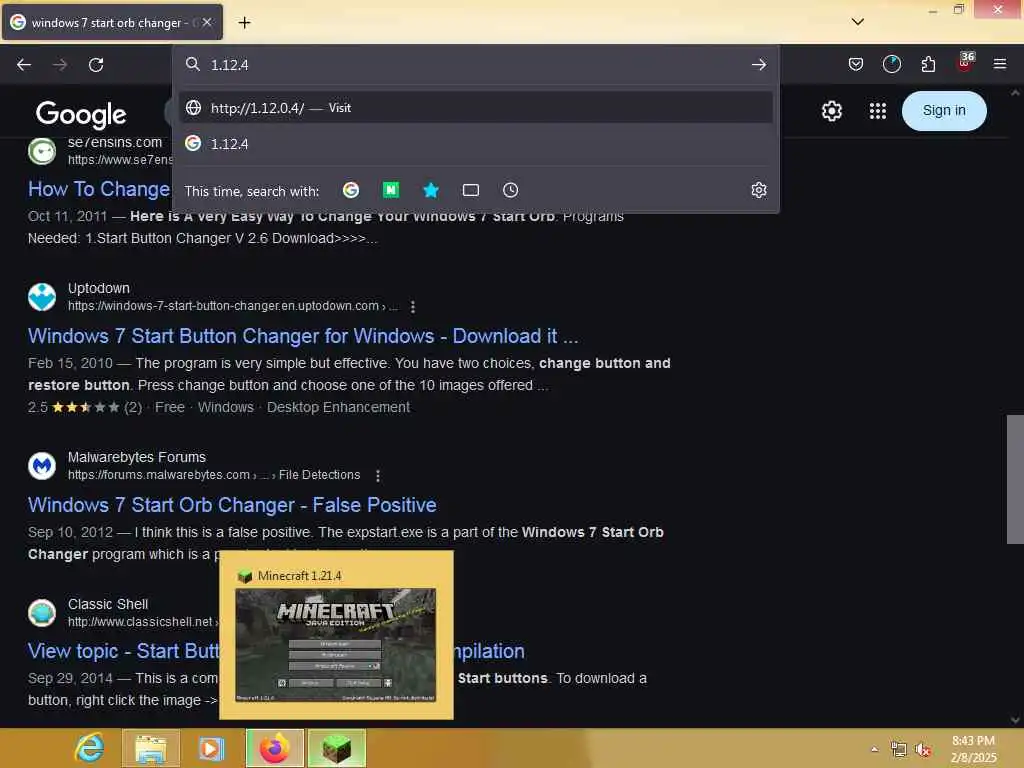Open the Extensions puzzle icon
The image size is (1024, 768).
(x=928, y=64)
